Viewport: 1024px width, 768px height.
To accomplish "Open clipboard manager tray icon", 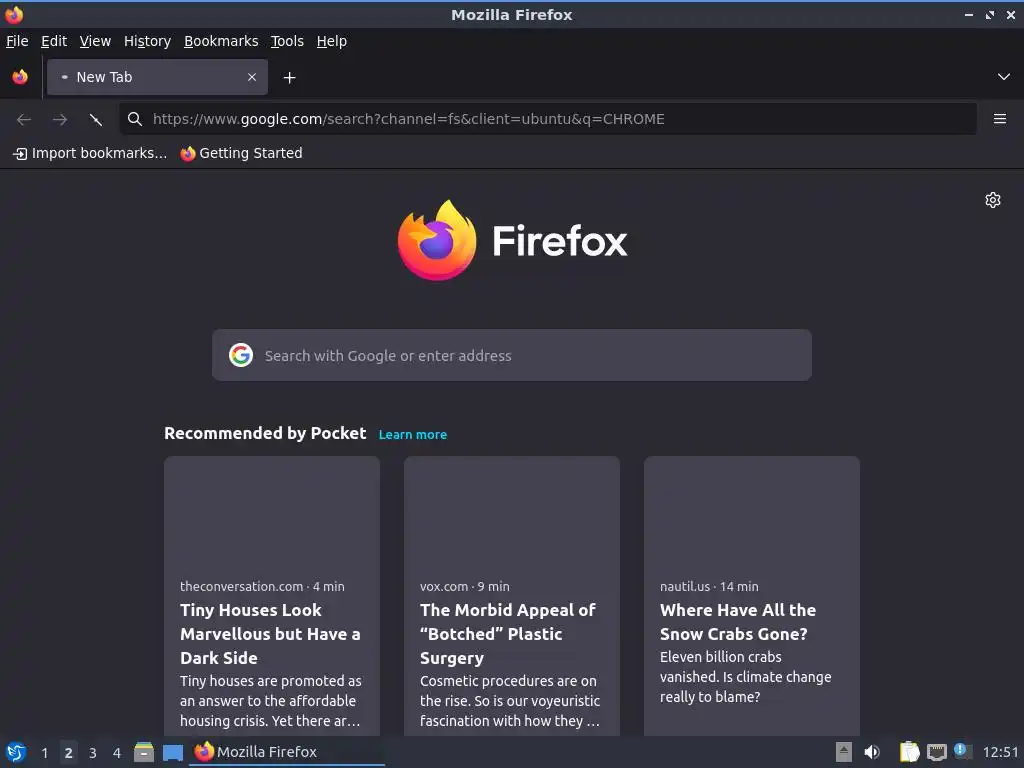I will pyautogui.click(x=909, y=752).
